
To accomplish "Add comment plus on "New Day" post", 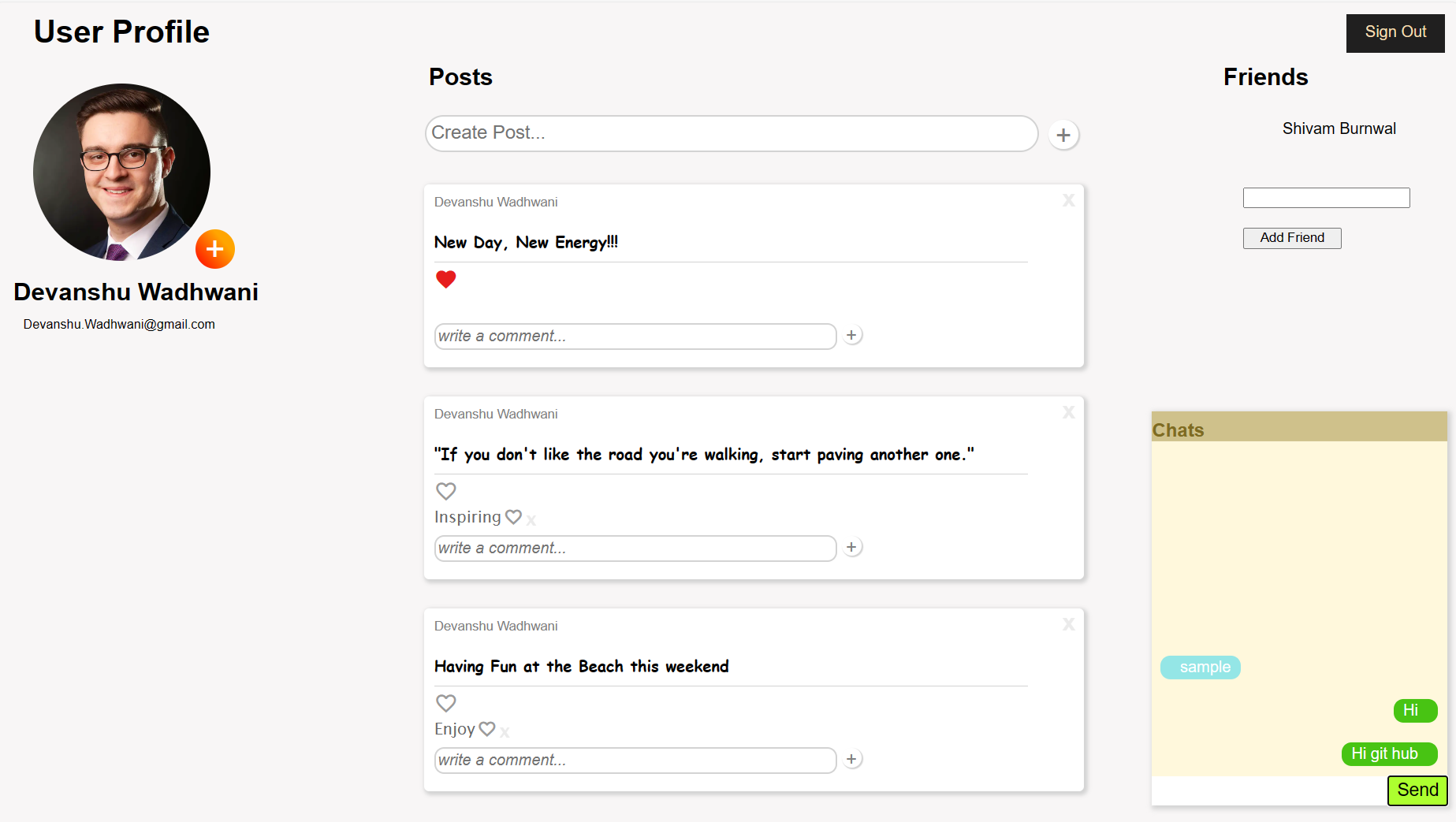I will (851, 336).
